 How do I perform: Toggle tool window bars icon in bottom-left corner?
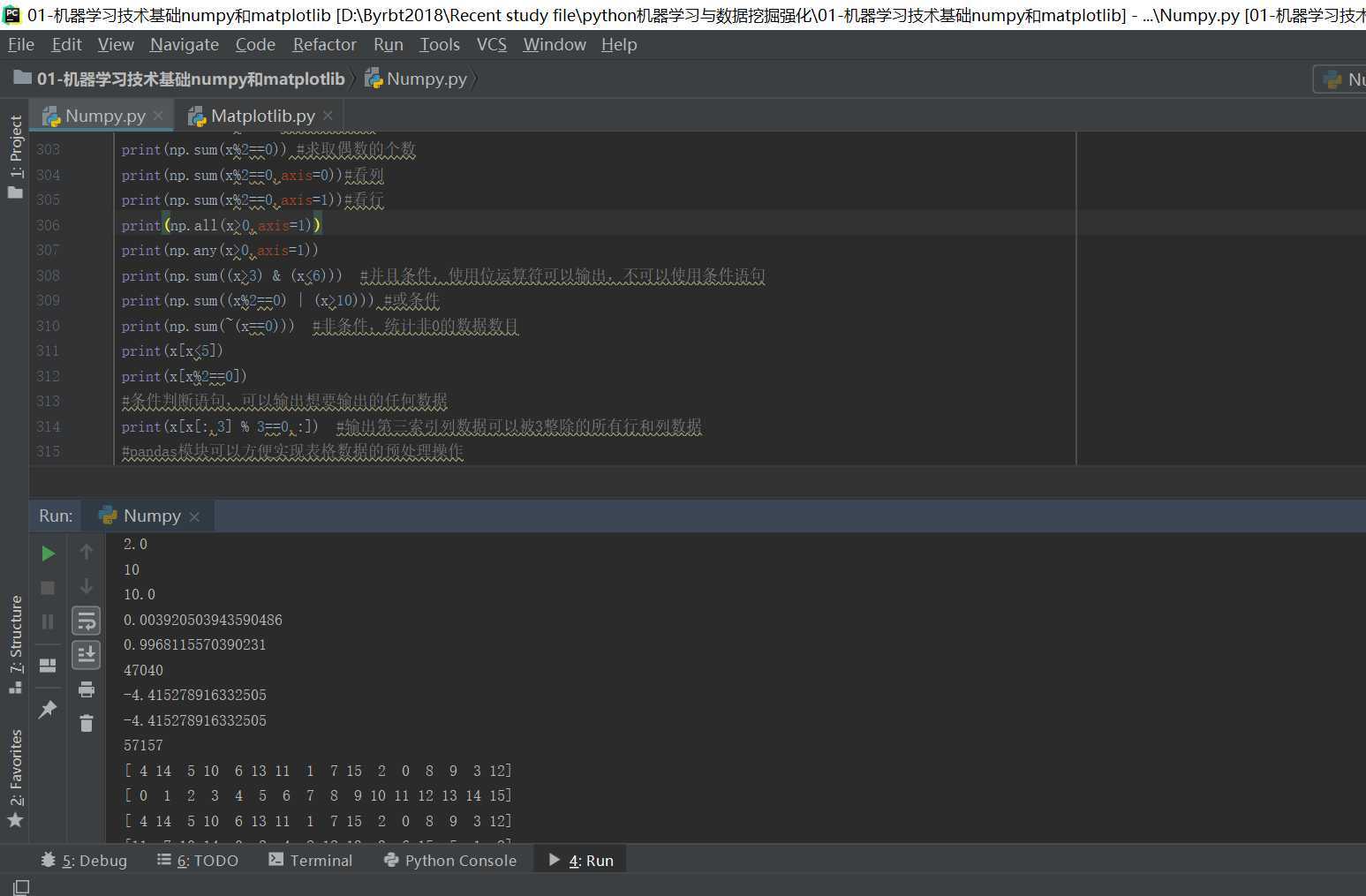point(20,886)
